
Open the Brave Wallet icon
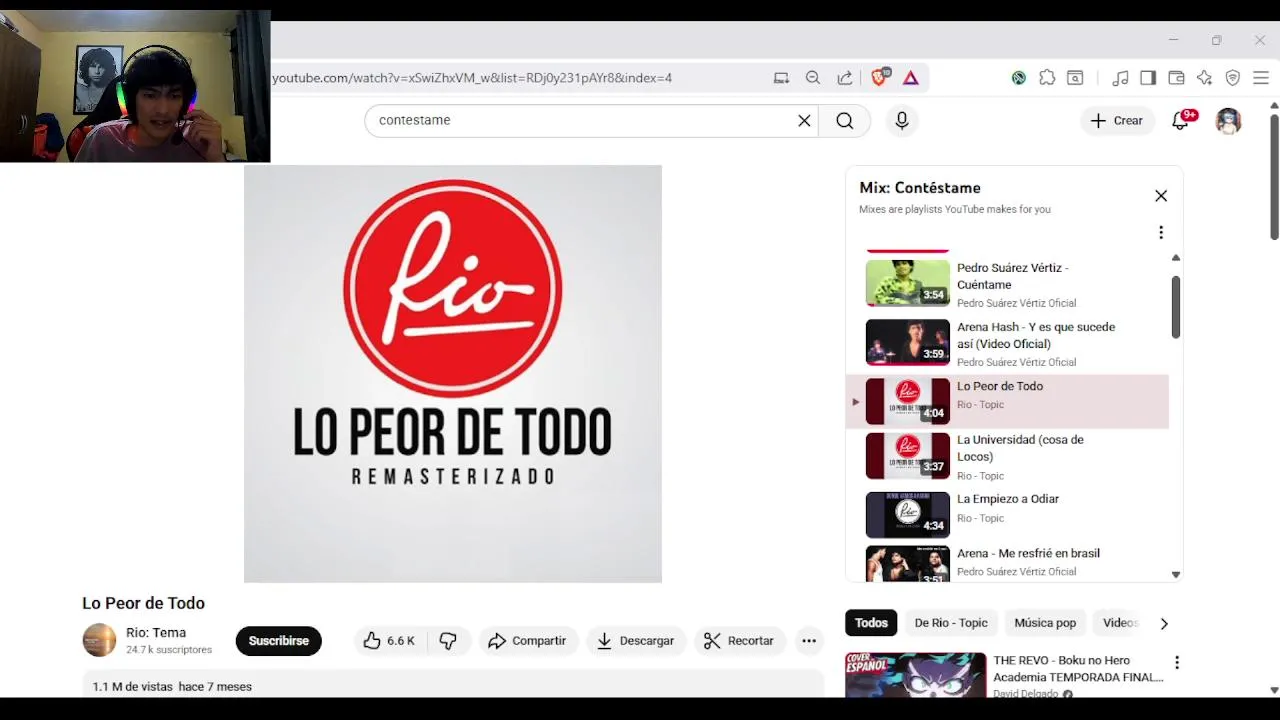1176,78
